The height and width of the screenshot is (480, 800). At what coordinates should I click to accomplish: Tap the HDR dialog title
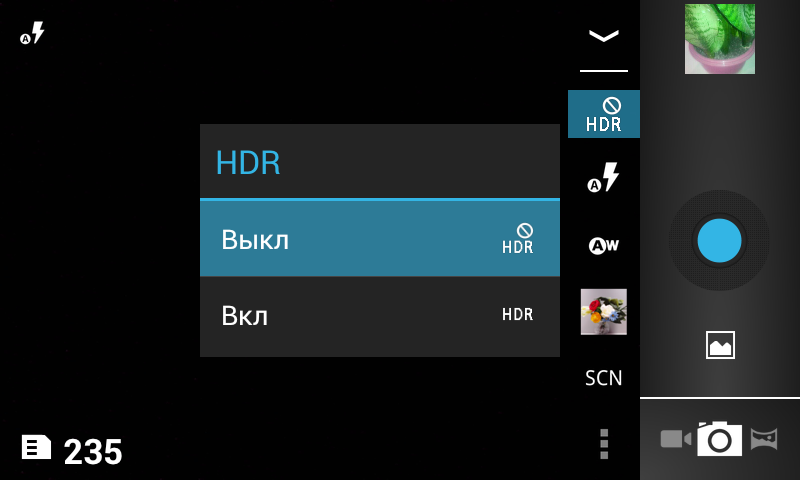(x=248, y=163)
